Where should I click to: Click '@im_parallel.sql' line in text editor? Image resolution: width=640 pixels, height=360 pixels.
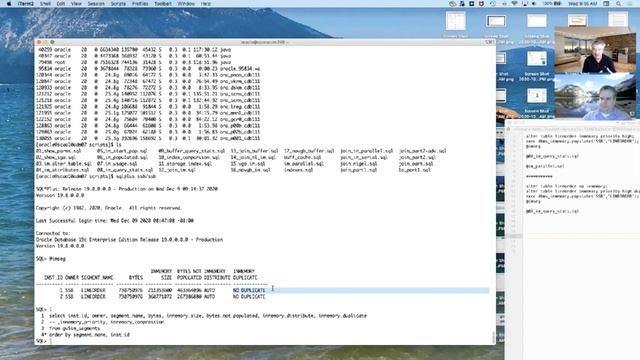545,166
